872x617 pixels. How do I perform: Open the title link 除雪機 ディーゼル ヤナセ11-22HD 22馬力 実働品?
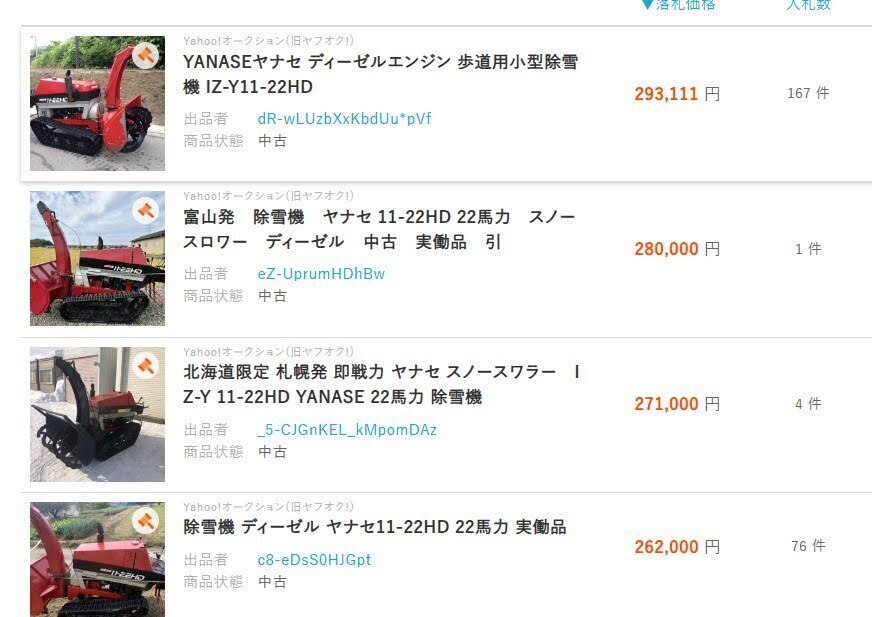pyautogui.click(x=375, y=527)
